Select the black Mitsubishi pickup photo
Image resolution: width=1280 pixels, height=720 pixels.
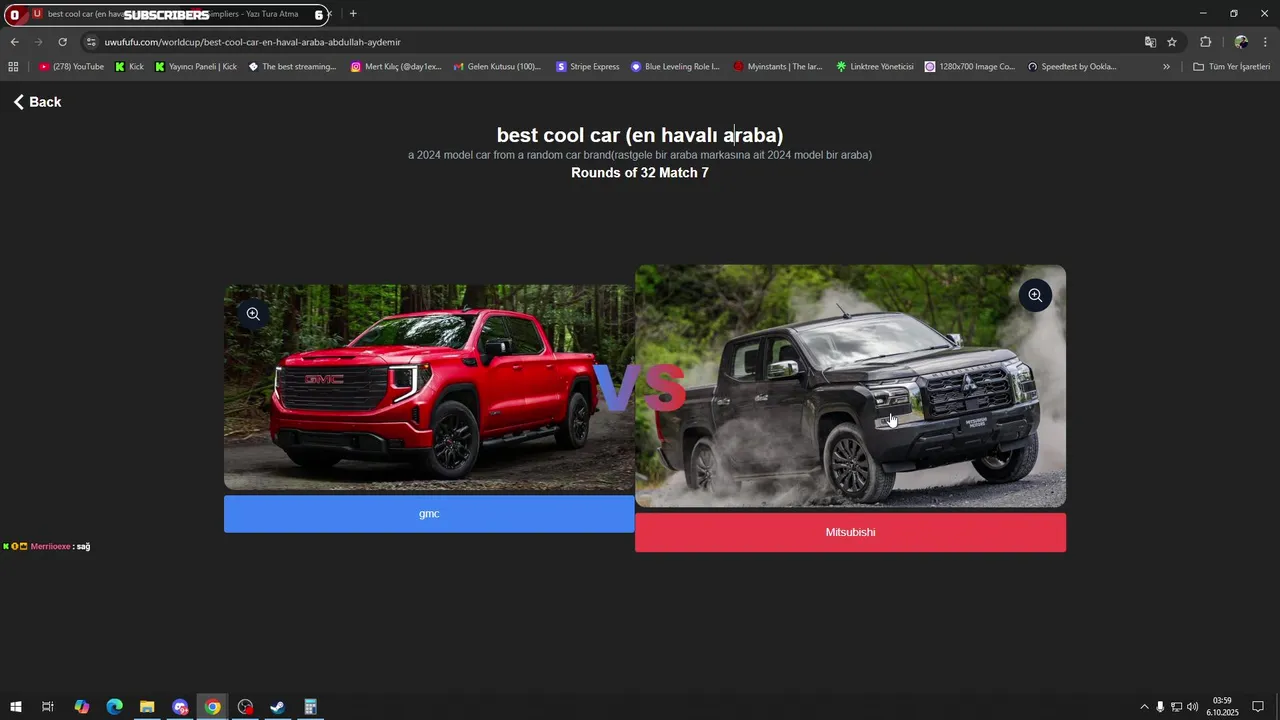(850, 386)
